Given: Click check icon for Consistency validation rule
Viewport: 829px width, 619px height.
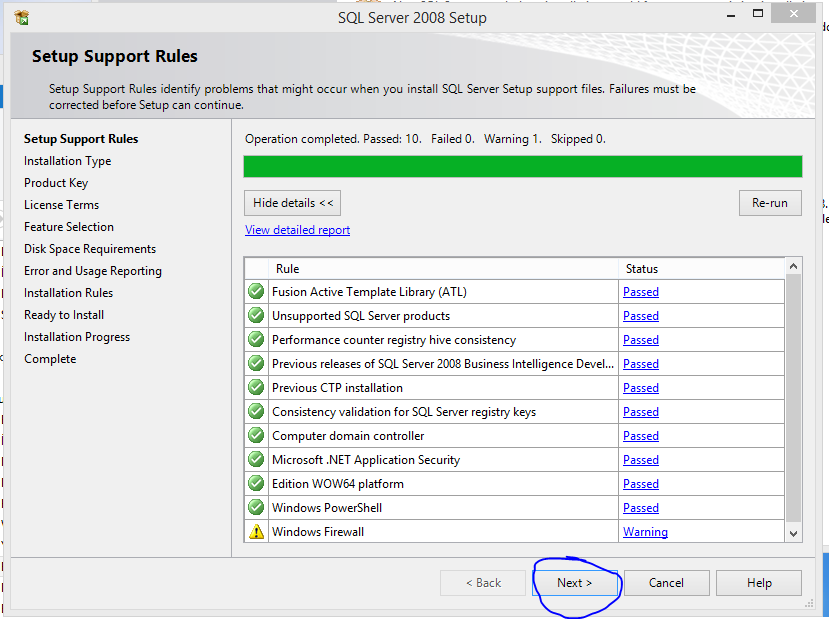Looking at the screenshot, I should pos(256,411).
